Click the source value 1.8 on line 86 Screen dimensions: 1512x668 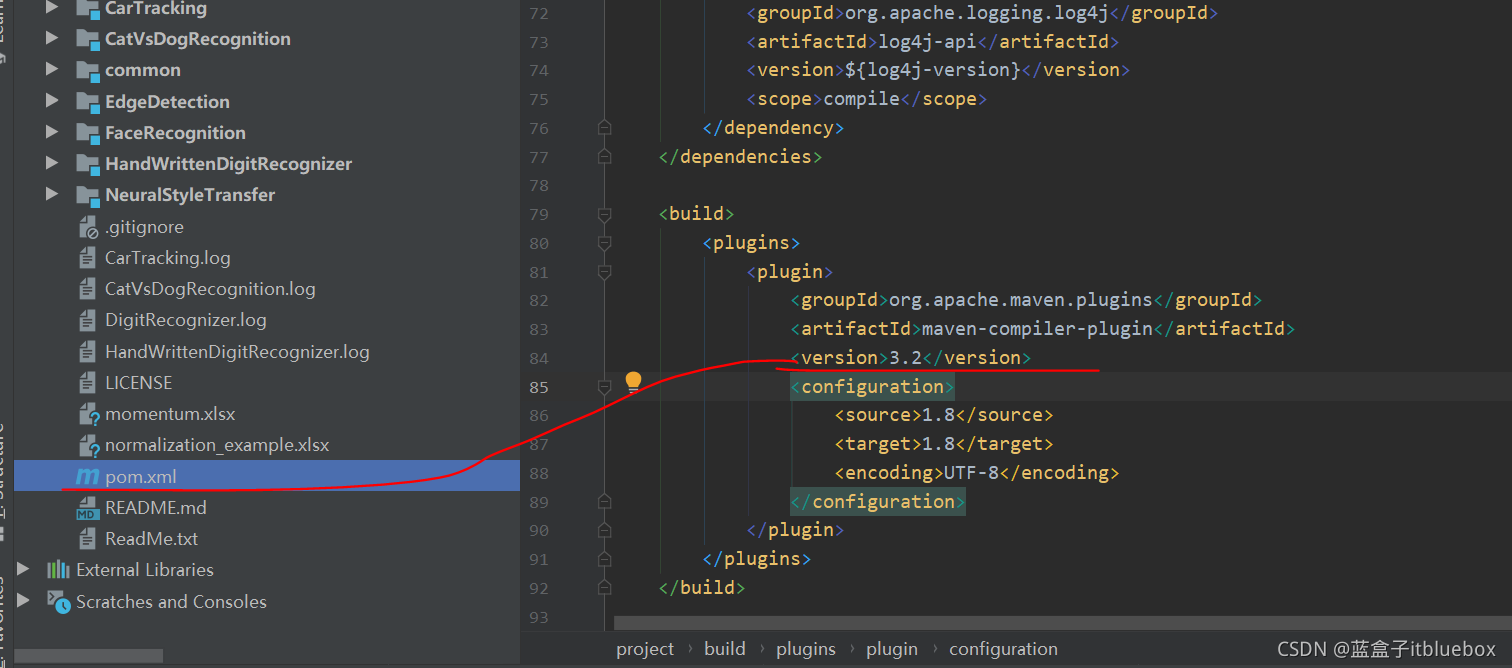pos(939,414)
